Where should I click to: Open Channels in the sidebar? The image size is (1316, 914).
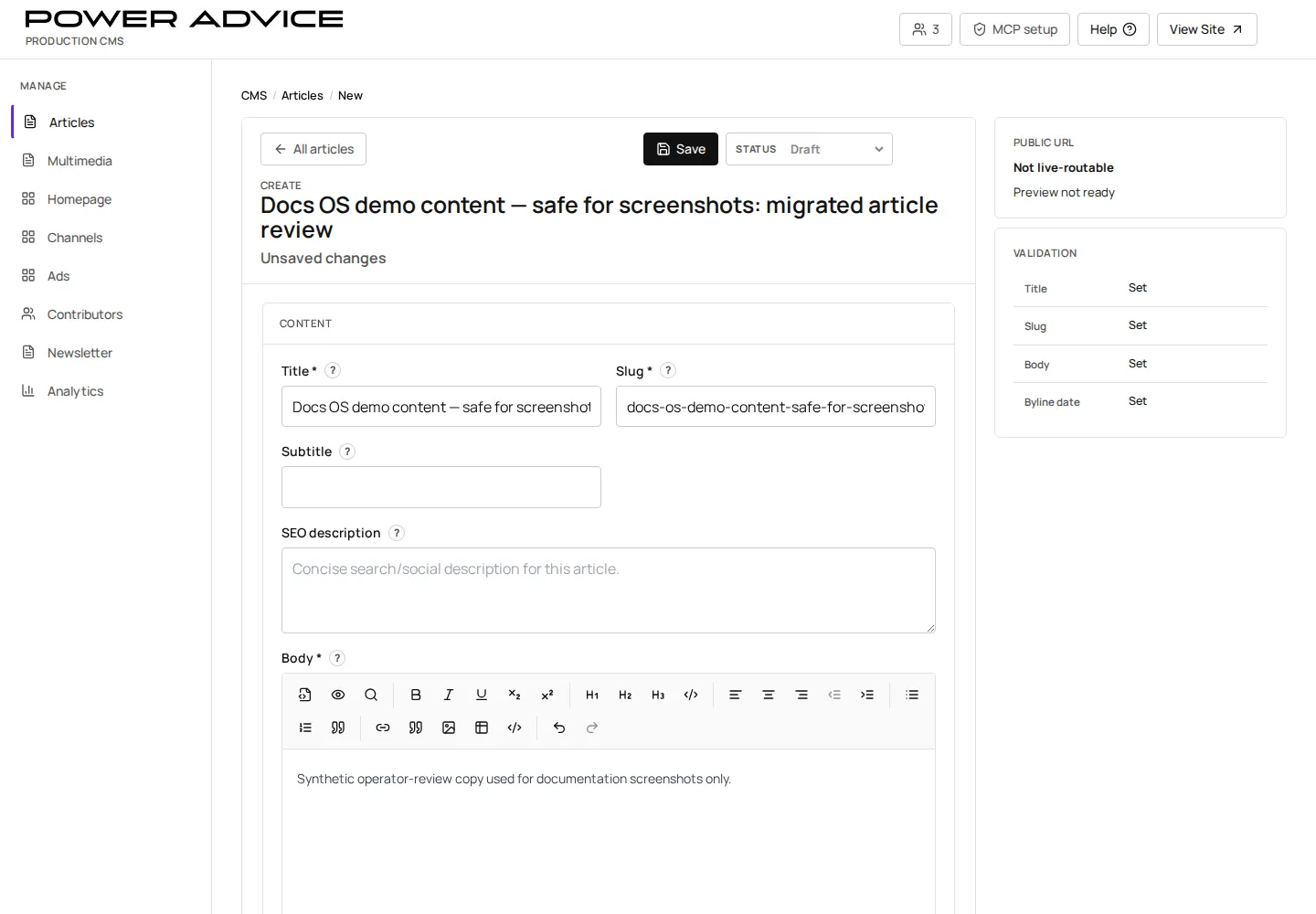pos(105,238)
